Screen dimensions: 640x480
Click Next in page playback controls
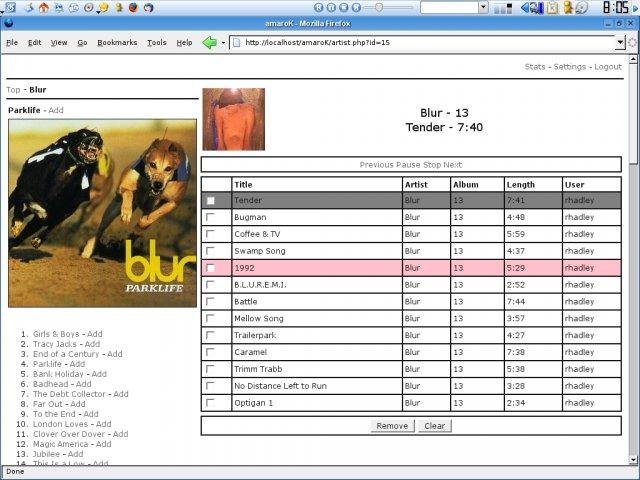[x=453, y=165]
